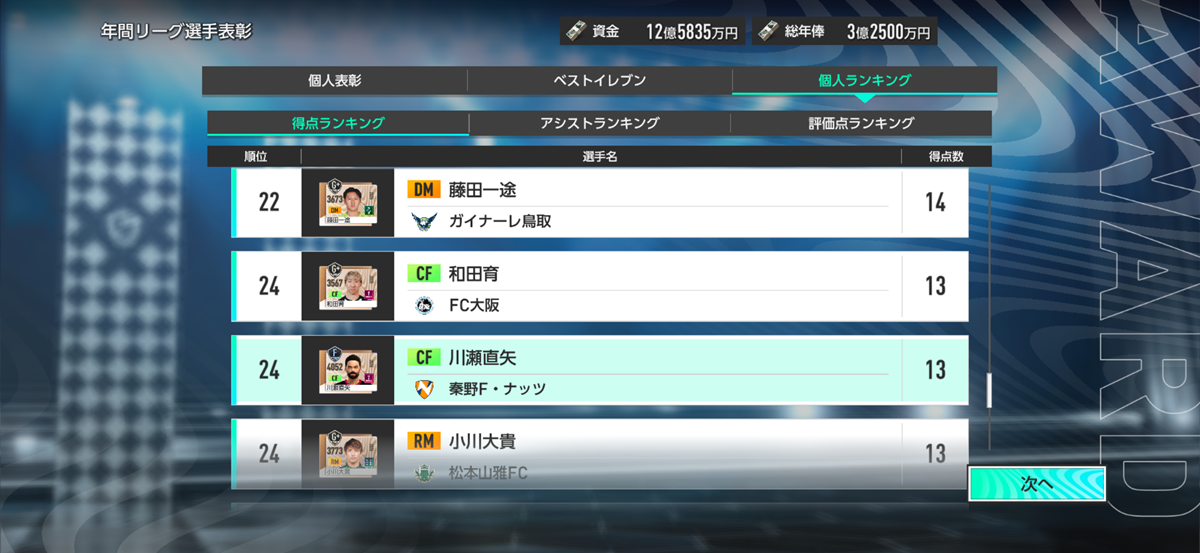Click the FC大阪 club emblem
Image resolution: width=1200 pixels, height=553 pixels.
424,305
